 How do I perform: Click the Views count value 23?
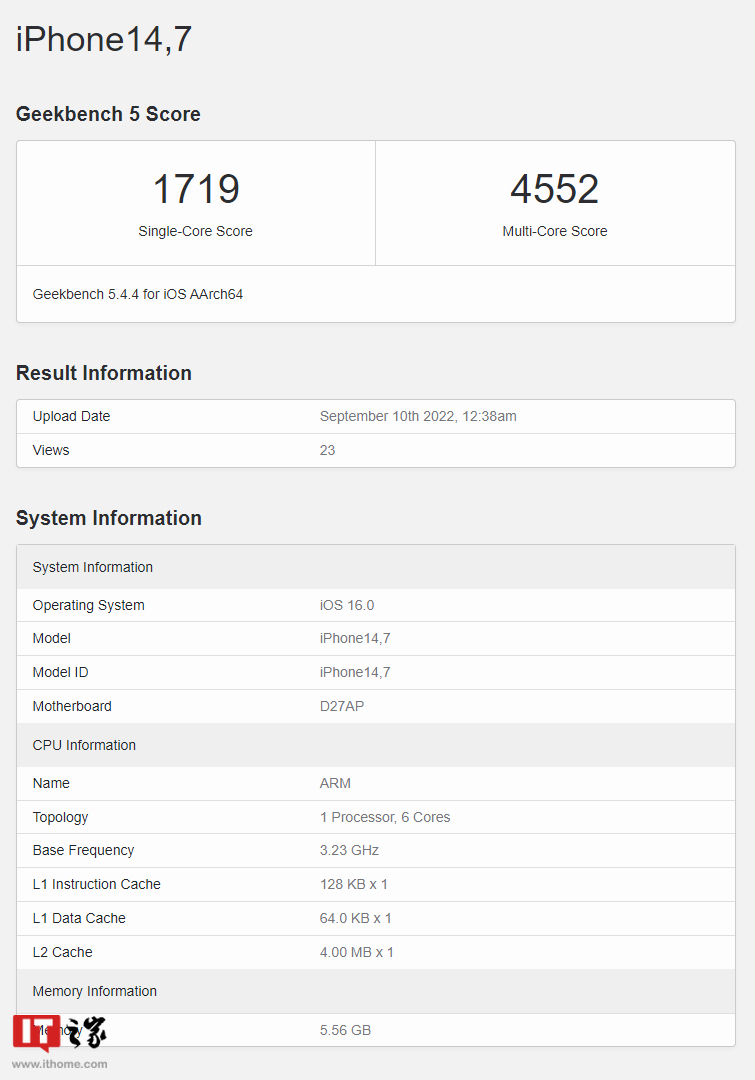[328, 450]
